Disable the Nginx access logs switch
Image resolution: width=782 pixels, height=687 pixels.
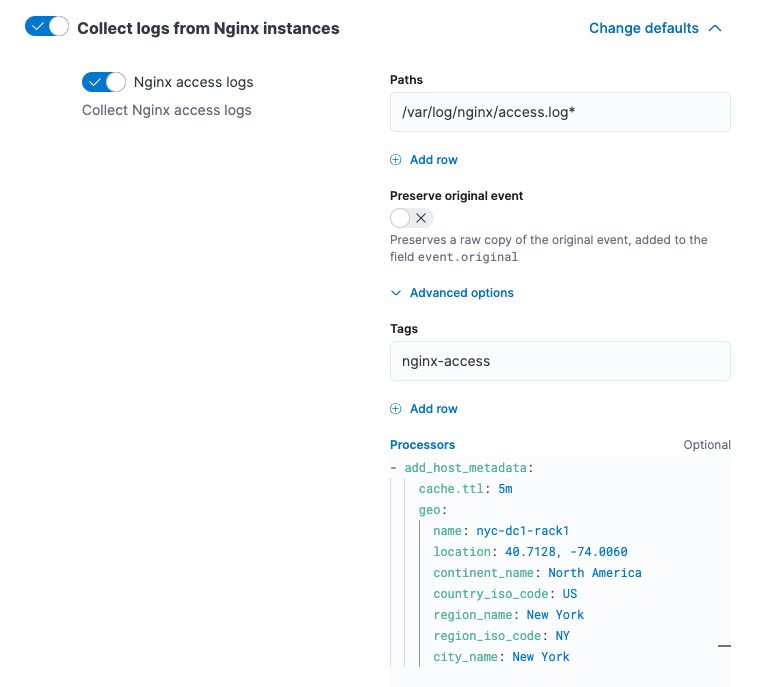[104, 82]
